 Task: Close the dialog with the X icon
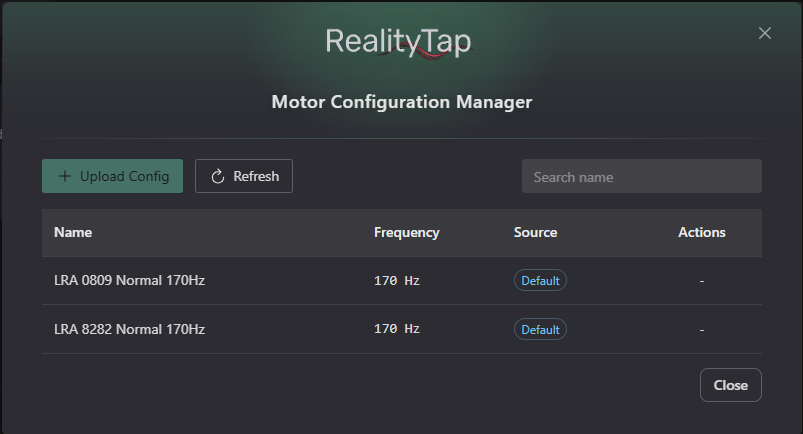click(x=765, y=33)
